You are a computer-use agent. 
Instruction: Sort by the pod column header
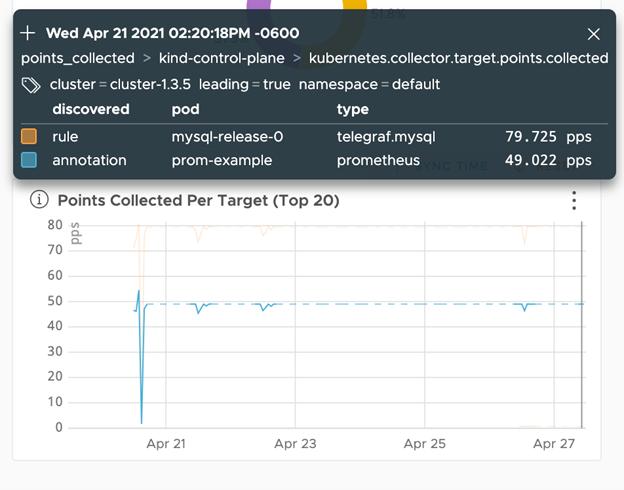point(185,109)
